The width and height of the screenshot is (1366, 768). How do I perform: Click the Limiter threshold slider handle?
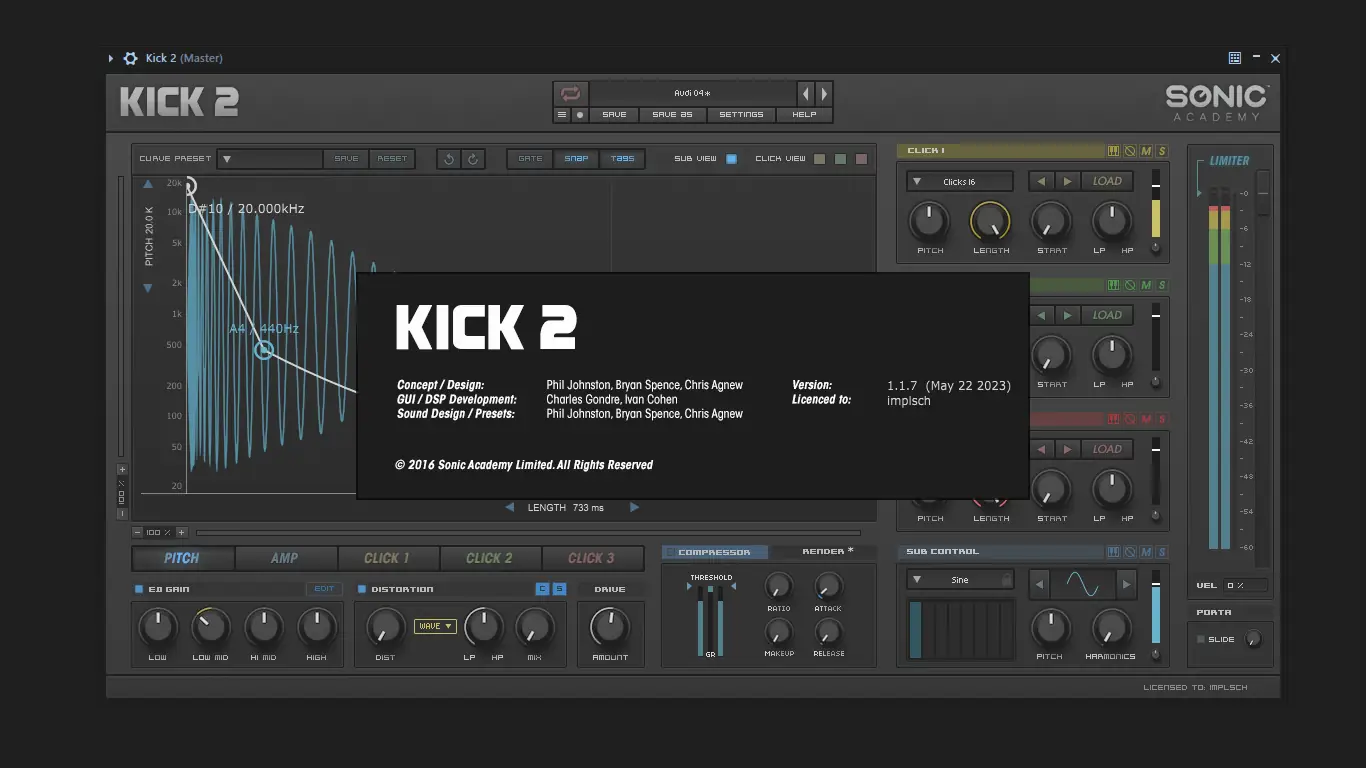(1263, 192)
